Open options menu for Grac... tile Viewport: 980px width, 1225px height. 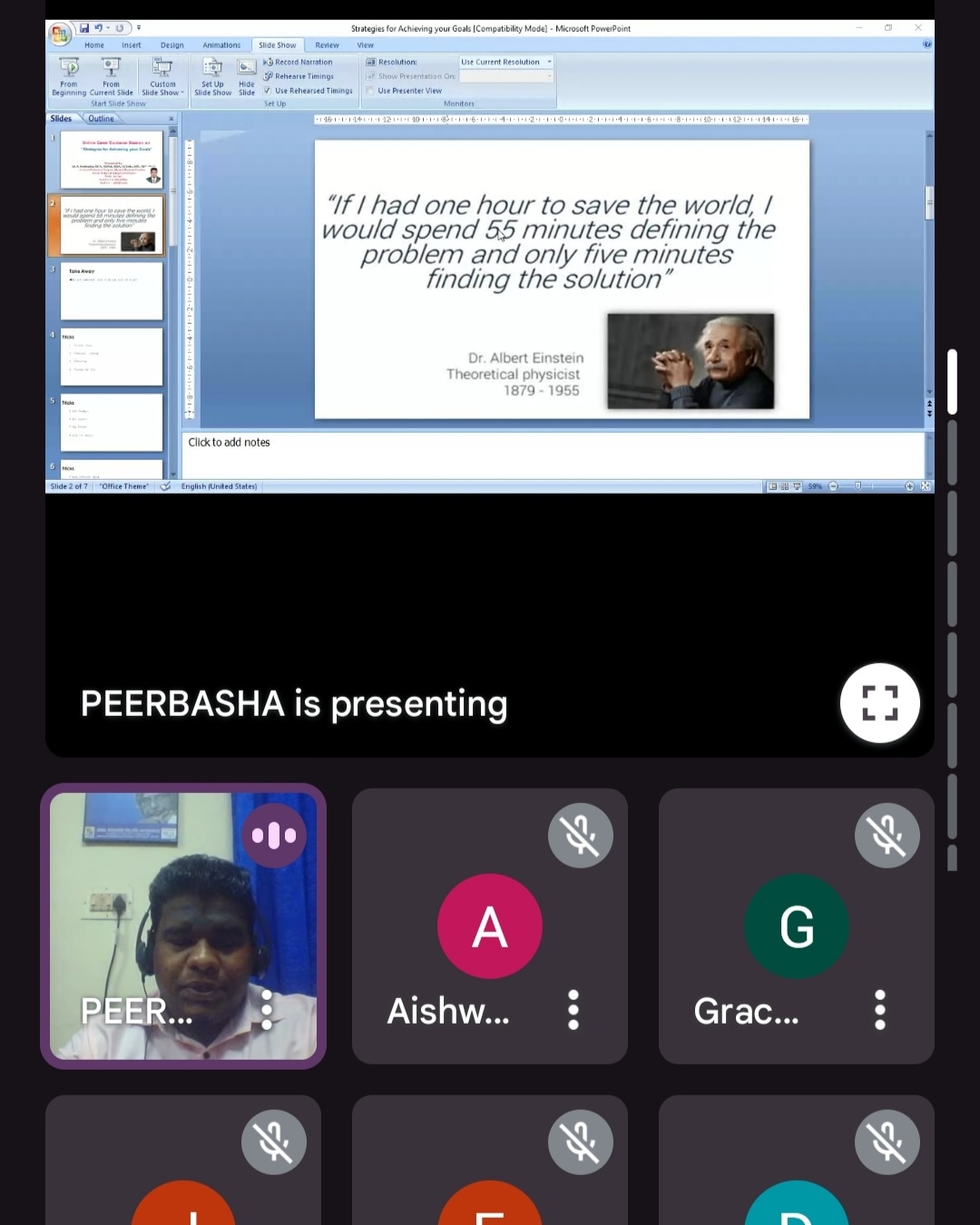click(x=879, y=1010)
